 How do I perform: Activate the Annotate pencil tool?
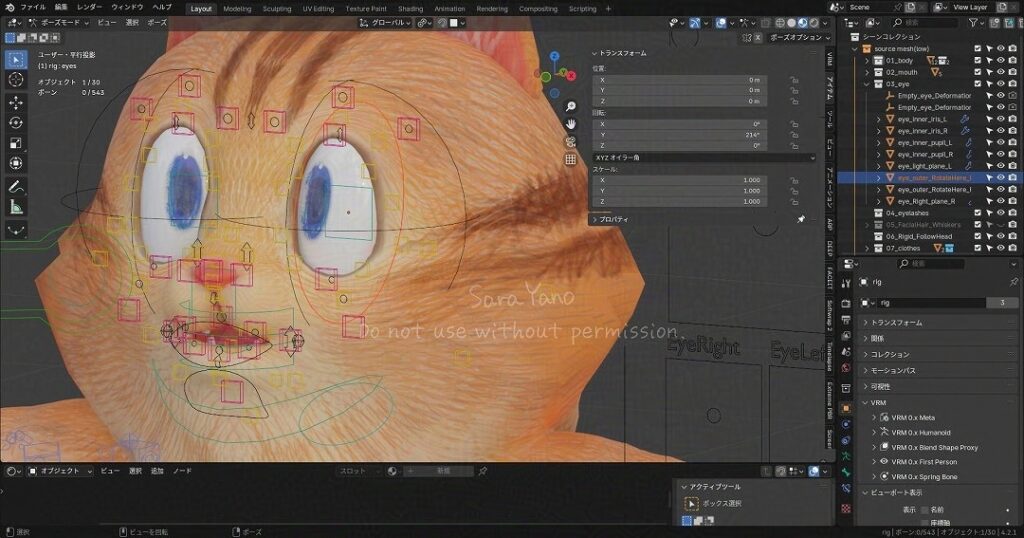point(16,186)
